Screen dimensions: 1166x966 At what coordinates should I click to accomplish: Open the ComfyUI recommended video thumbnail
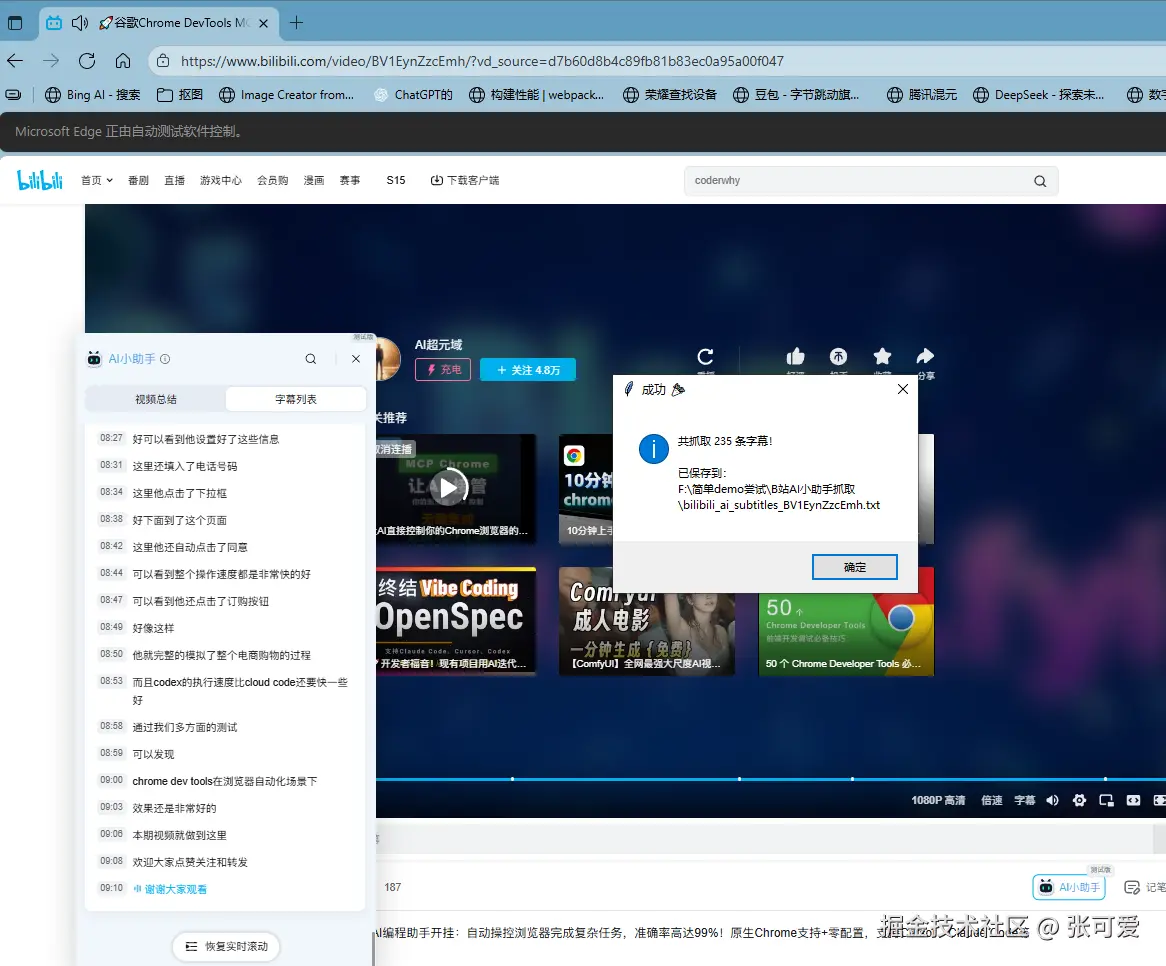(646, 634)
